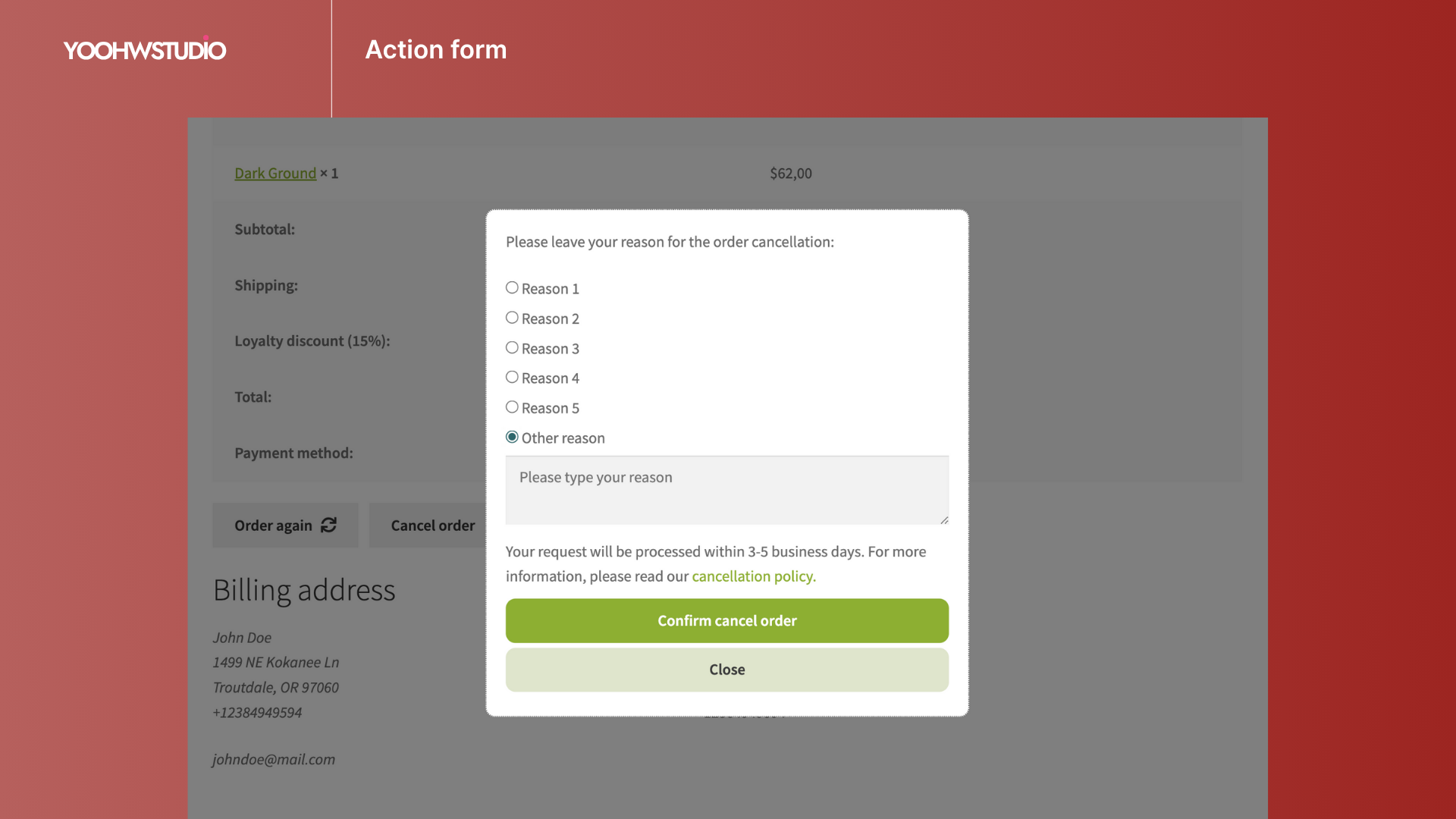Click the textarea resize handle corner

pos(944,519)
